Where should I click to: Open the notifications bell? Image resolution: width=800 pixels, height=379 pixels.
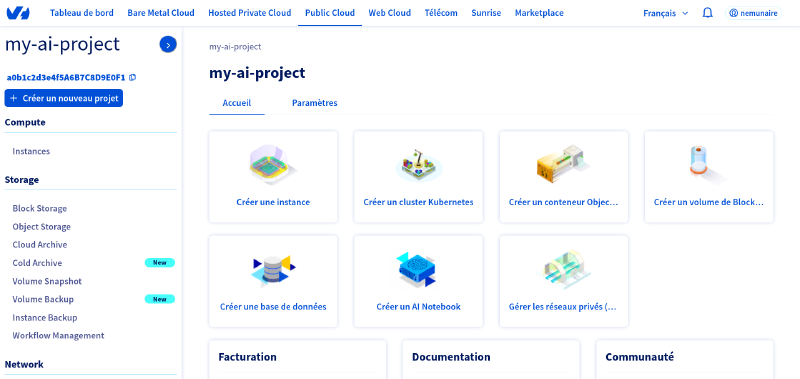707,13
